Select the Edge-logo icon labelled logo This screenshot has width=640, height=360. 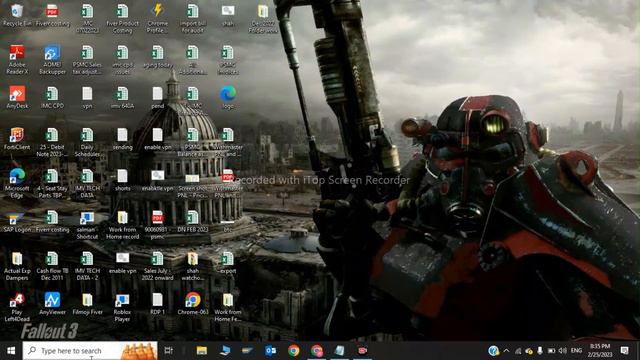click(x=228, y=97)
